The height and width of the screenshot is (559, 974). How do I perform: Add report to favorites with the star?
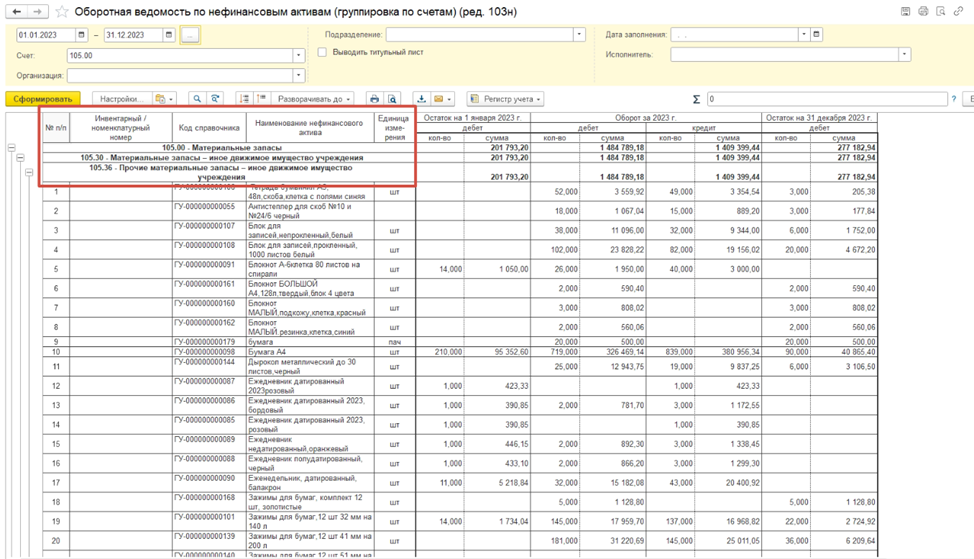61,12
